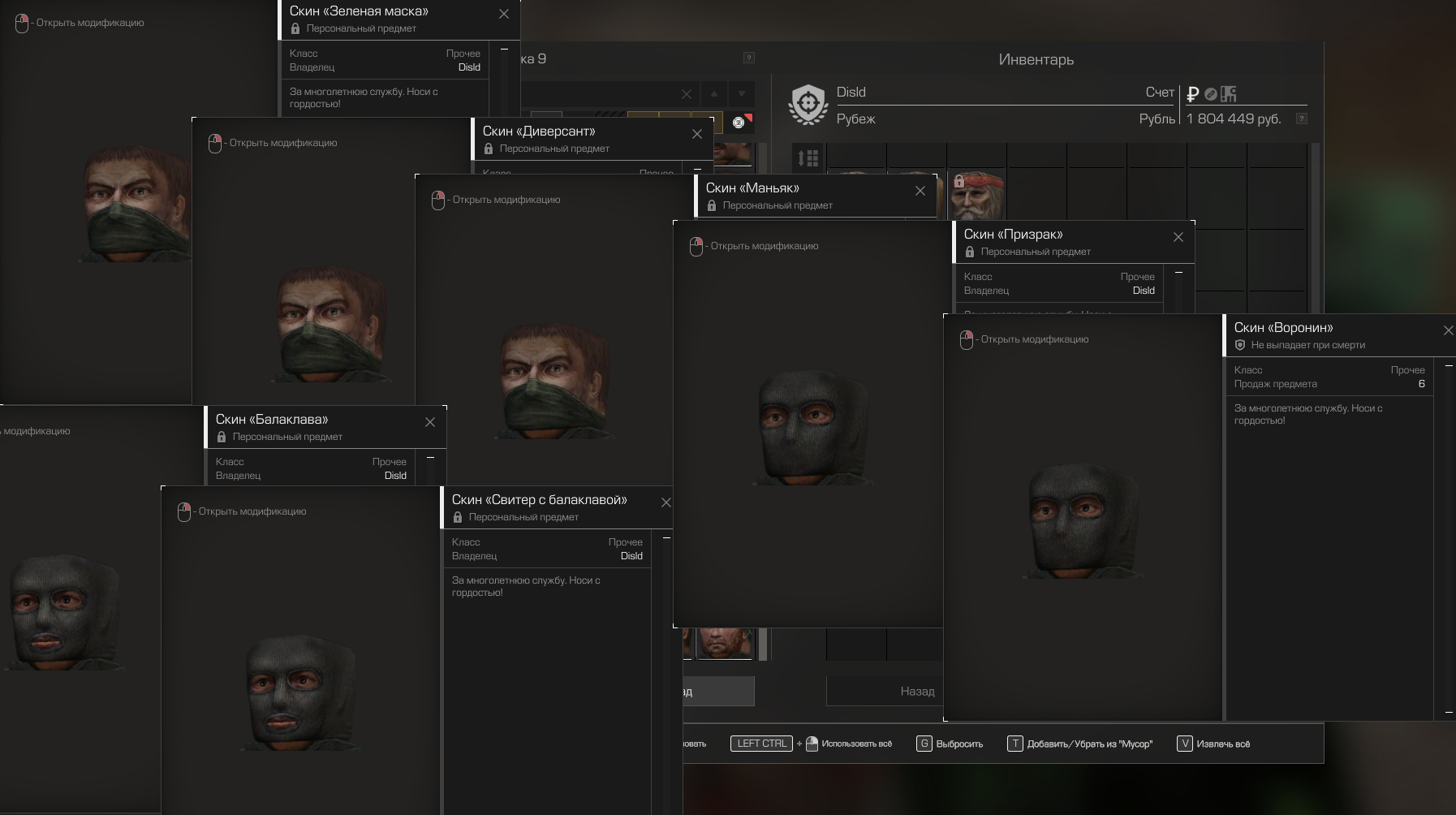Click the LEFT CTRL «Использовать всё» hint
Image resolution: width=1456 pixels, height=815 pixels.
click(812, 744)
